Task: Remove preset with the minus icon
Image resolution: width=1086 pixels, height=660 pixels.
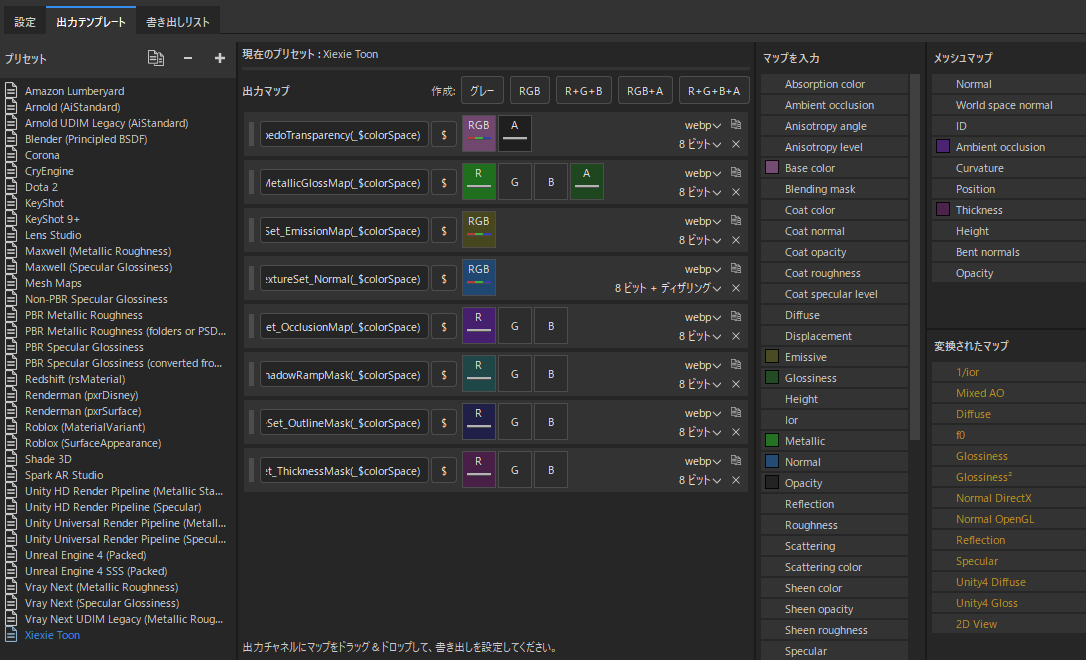Action: click(x=188, y=58)
